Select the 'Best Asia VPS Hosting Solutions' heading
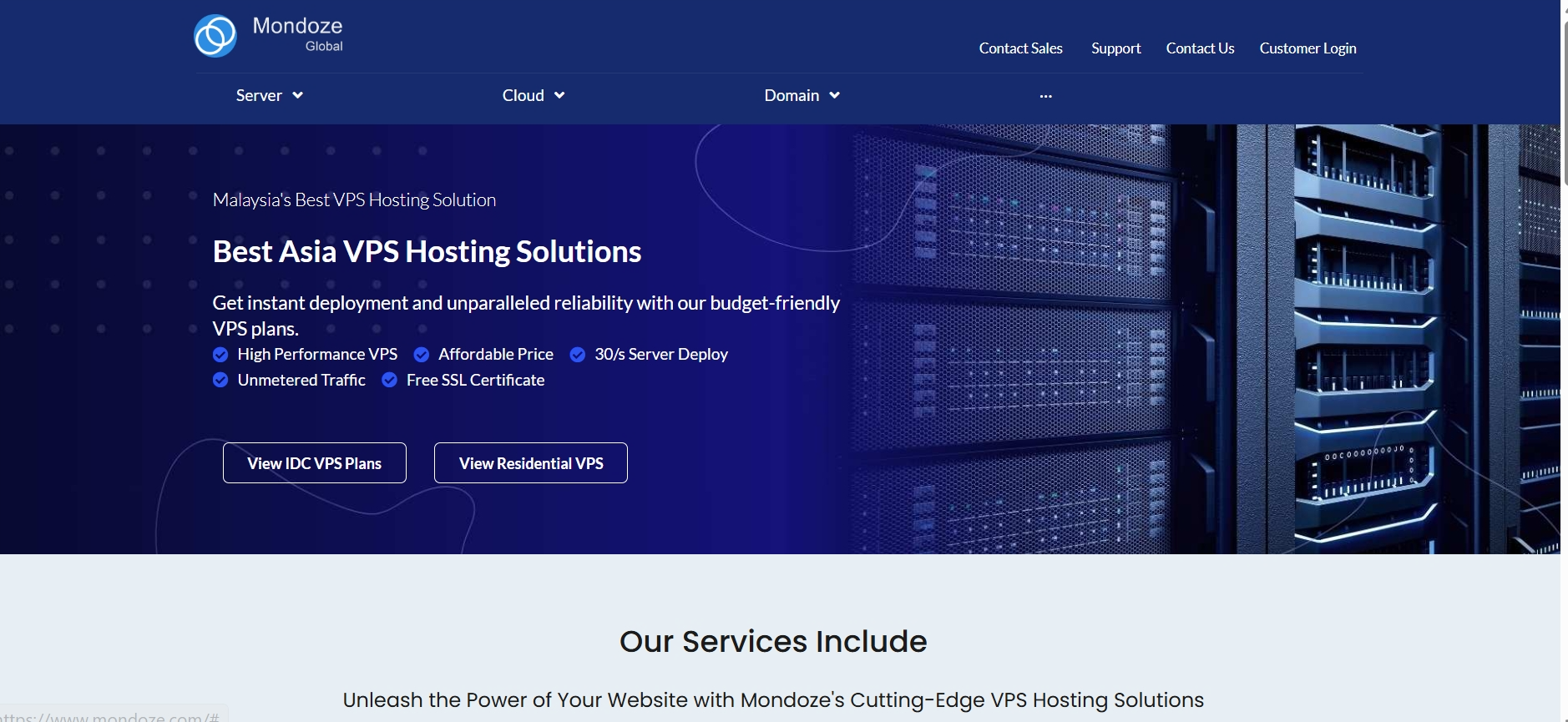Image resolution: width=1568 pixels, height=722 pixels. (x=427, y=251)
